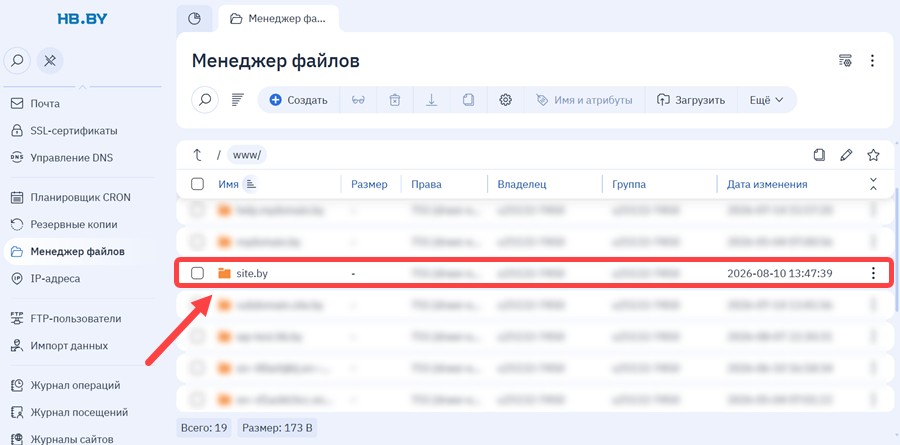The width and height of the screenshot is (900, 445).
Task: Select the Менеджер фа... tab
Action: pos(278,19)
